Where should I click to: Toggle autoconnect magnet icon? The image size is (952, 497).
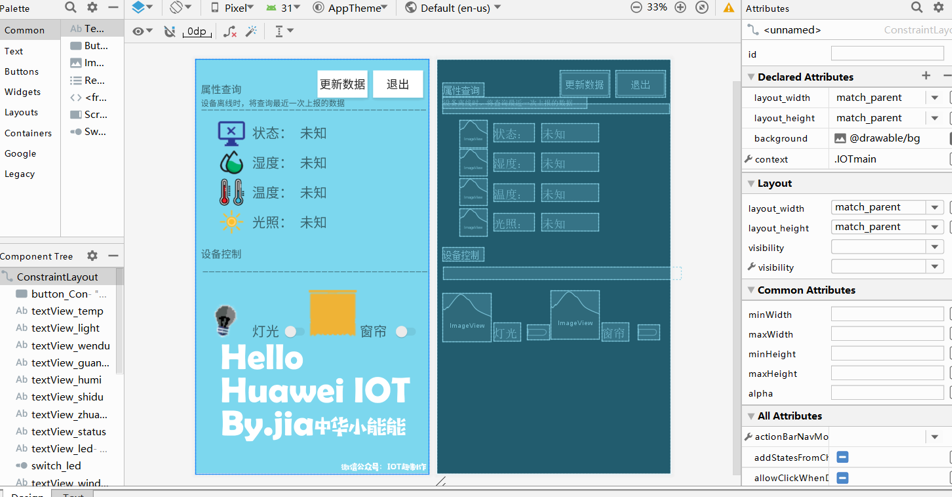point(169,31)
